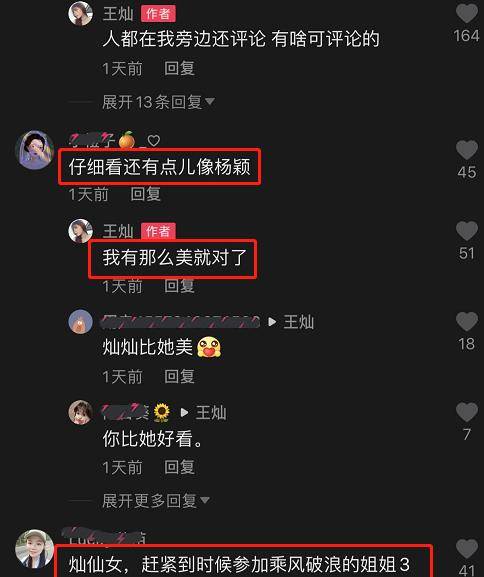This screenshot has height=577, width=484.
Task: Tap the heart on 你比她好看 comment
Action: click(x=467, y=412)
